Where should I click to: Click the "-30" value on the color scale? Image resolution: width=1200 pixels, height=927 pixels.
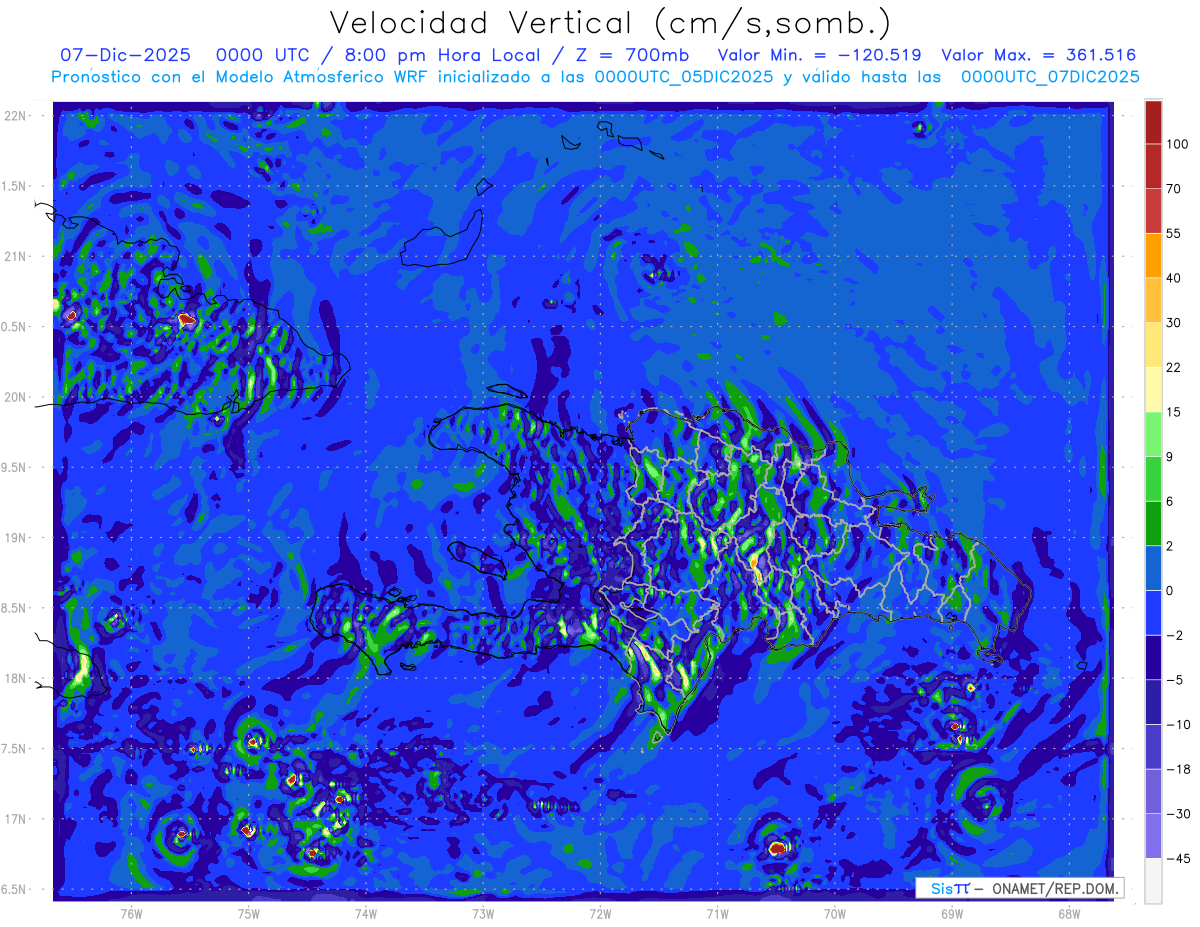point(1178,814)
